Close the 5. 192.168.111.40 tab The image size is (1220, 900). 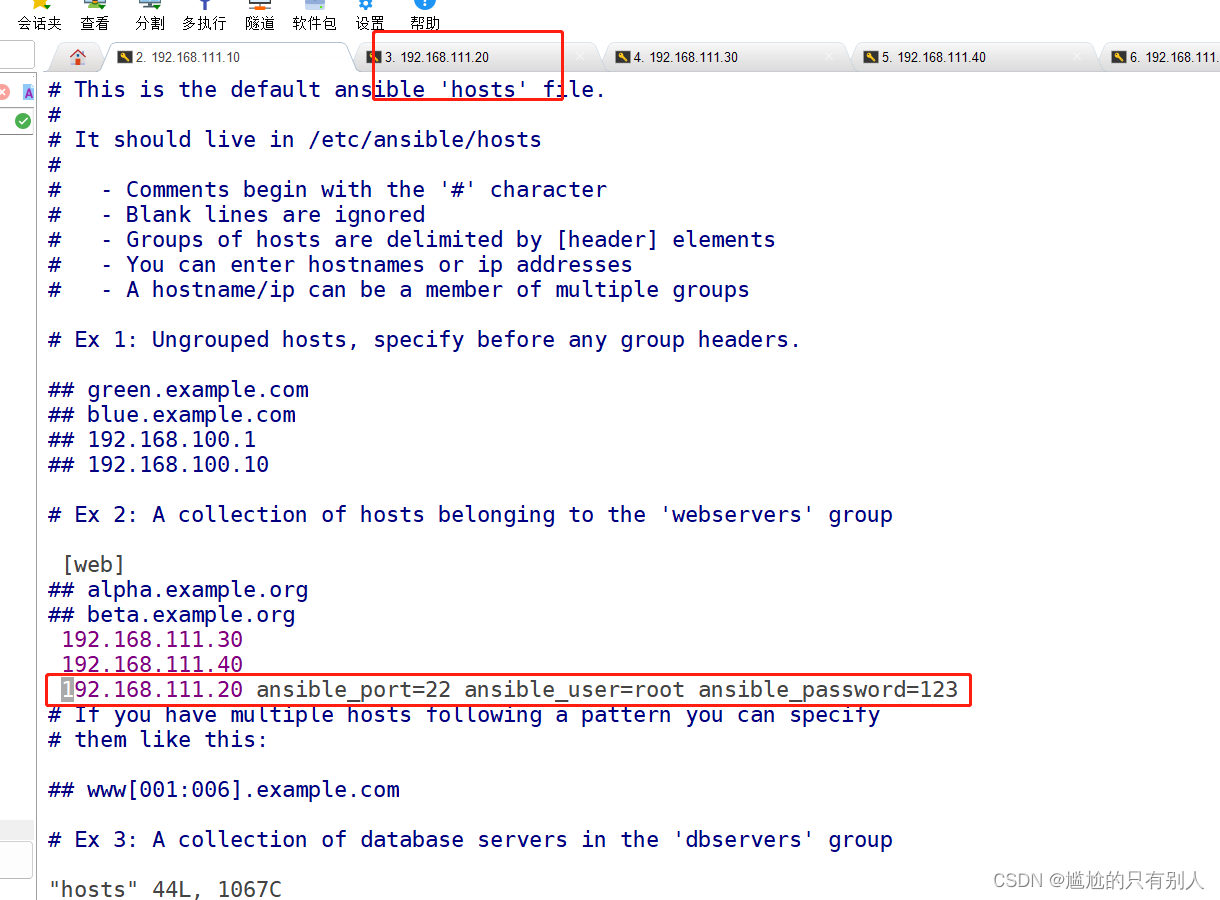coord(1076,57)
